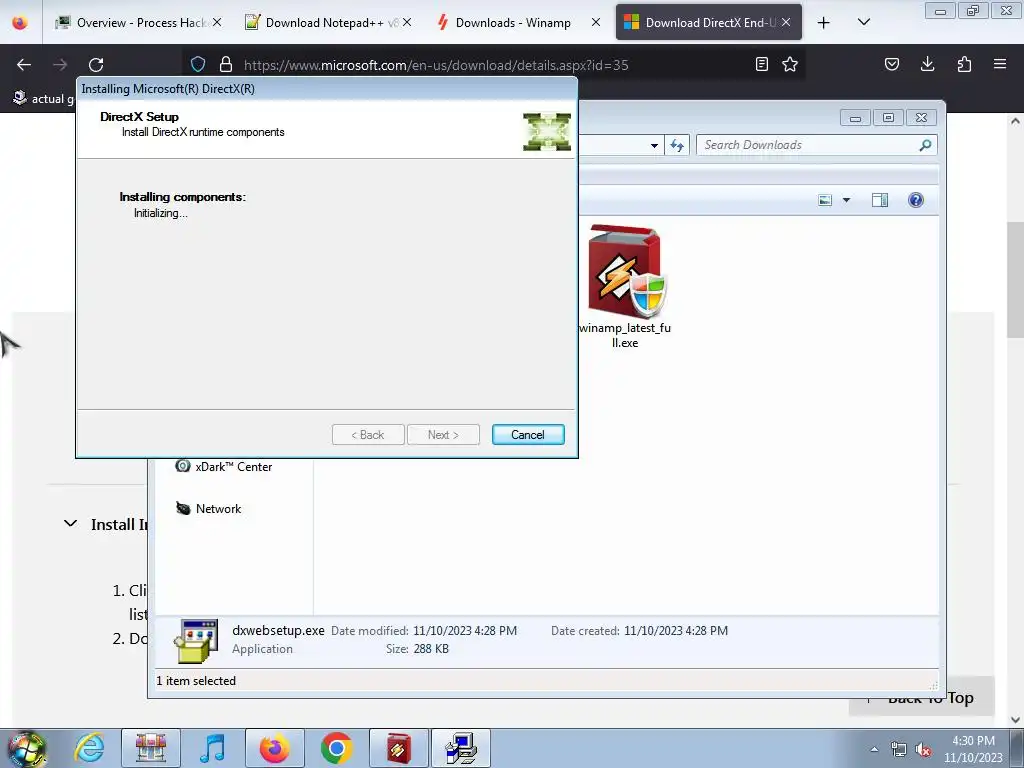Click the site security padlock icon

(x=226, y=65)
